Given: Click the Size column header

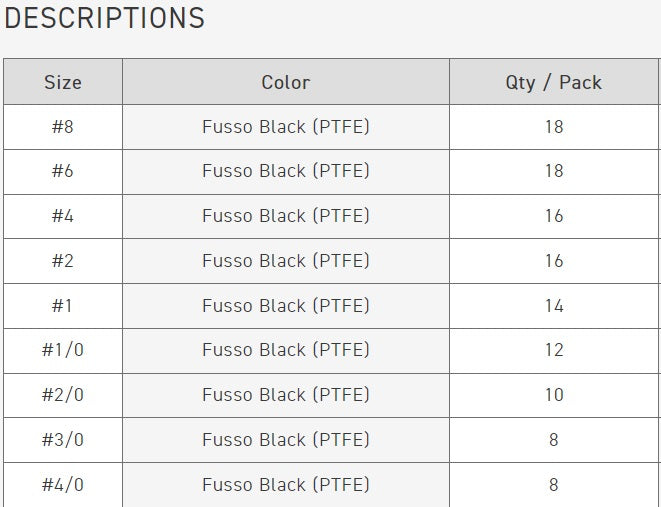Looking at the screenshot, I should click(x=63, y=82).
